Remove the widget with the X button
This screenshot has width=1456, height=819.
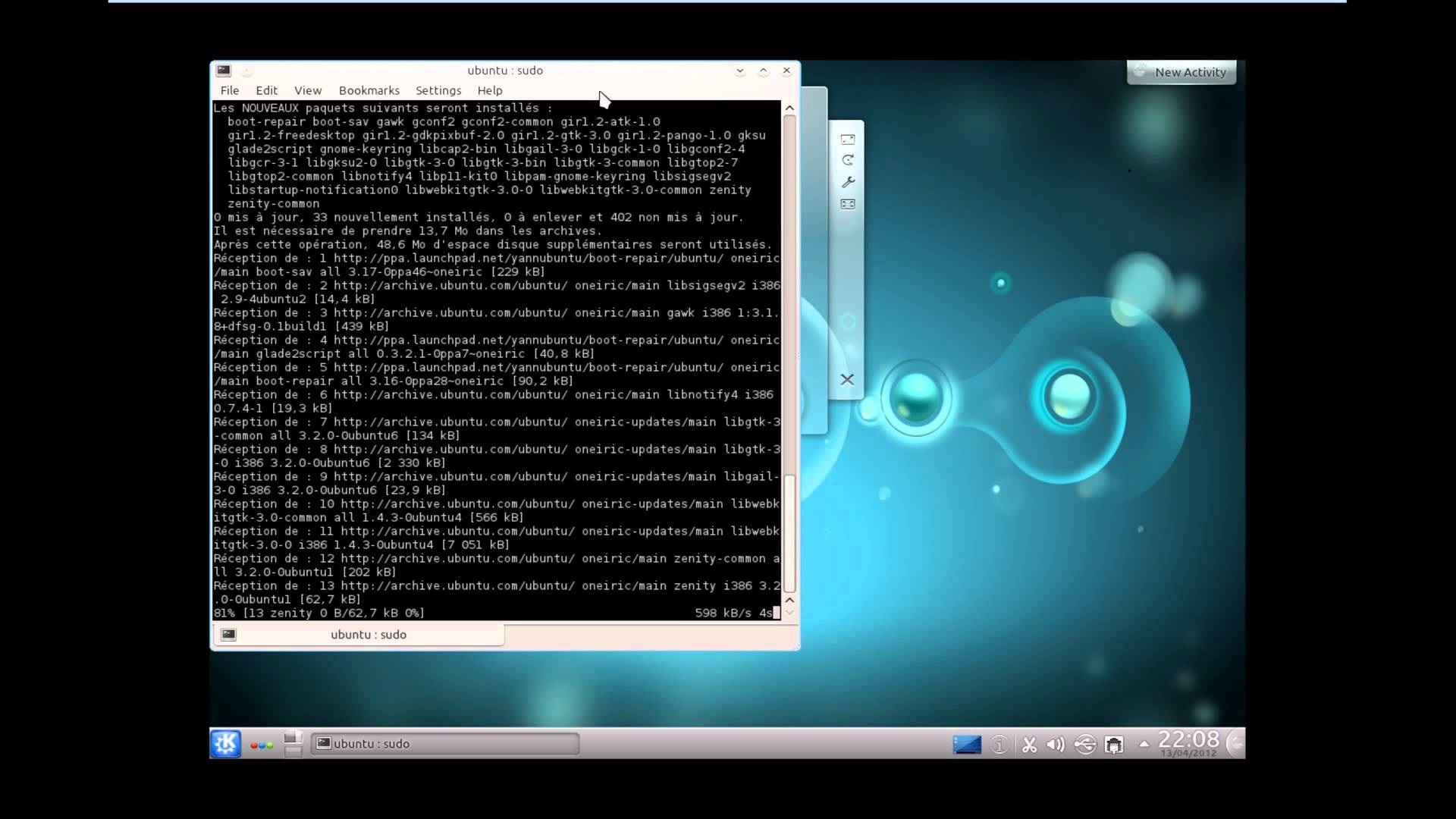coord(848,379)
